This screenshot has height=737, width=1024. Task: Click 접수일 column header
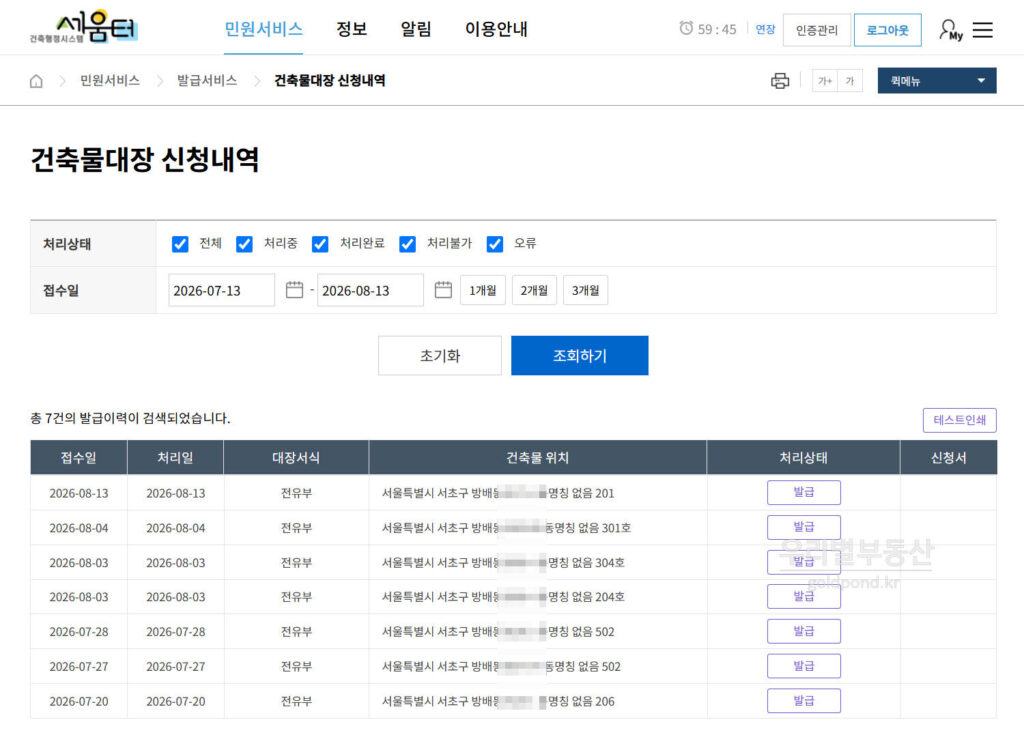point(78,458)
